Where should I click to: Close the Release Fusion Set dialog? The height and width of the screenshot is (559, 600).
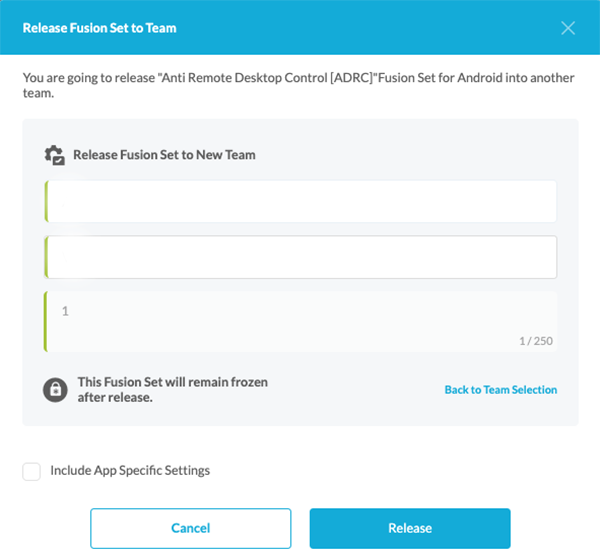click(x=568, y=28)
